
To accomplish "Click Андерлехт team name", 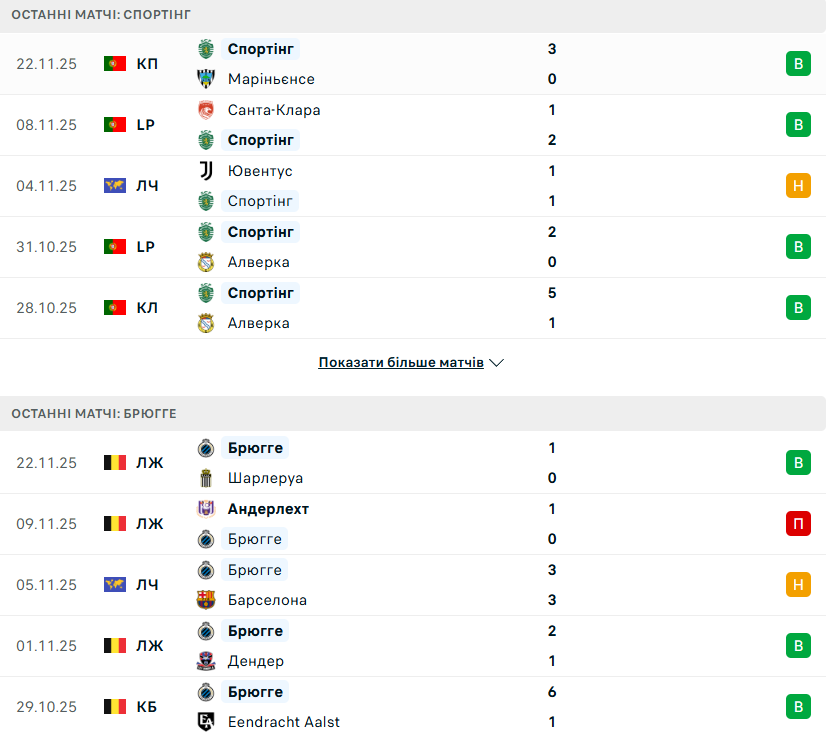I will click(268, 509).
